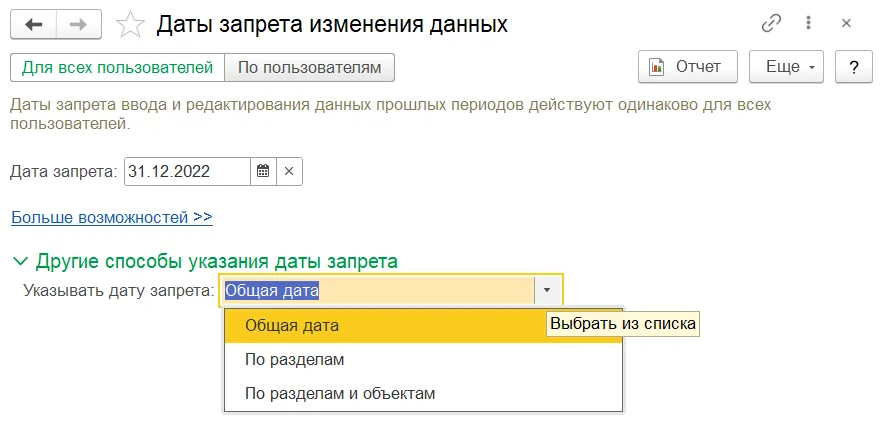The width and height of the screenshot is (880, 421).
Task: Click the Указывать дату запрета label
Action: pos(119,291)
